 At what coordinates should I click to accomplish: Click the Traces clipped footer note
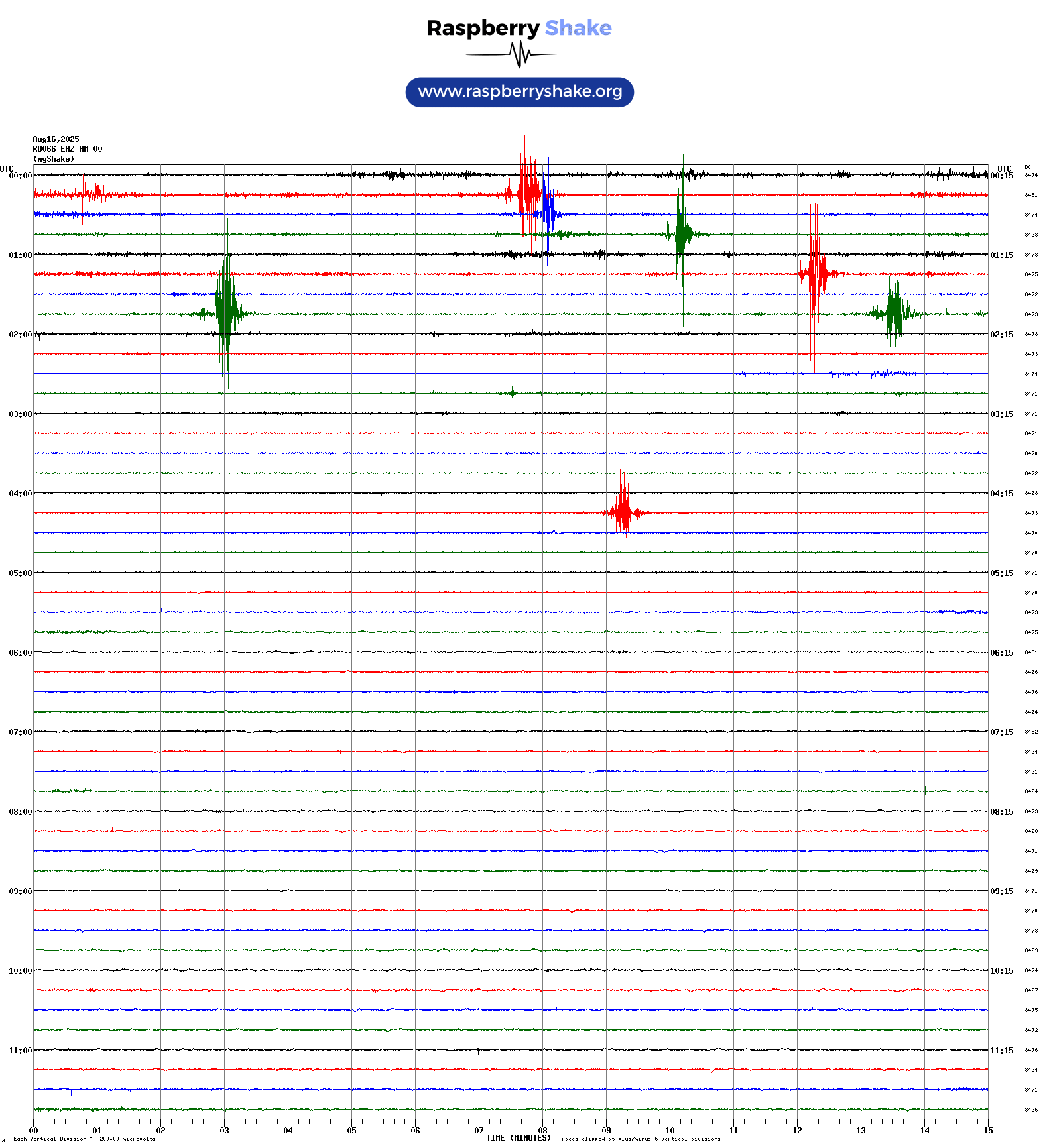[x=639, y=1139]
